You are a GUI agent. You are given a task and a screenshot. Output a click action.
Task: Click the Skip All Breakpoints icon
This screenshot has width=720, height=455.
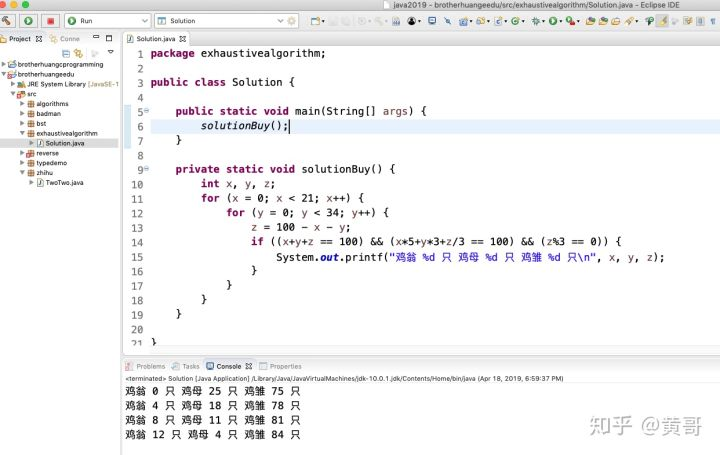click(447, 21)
